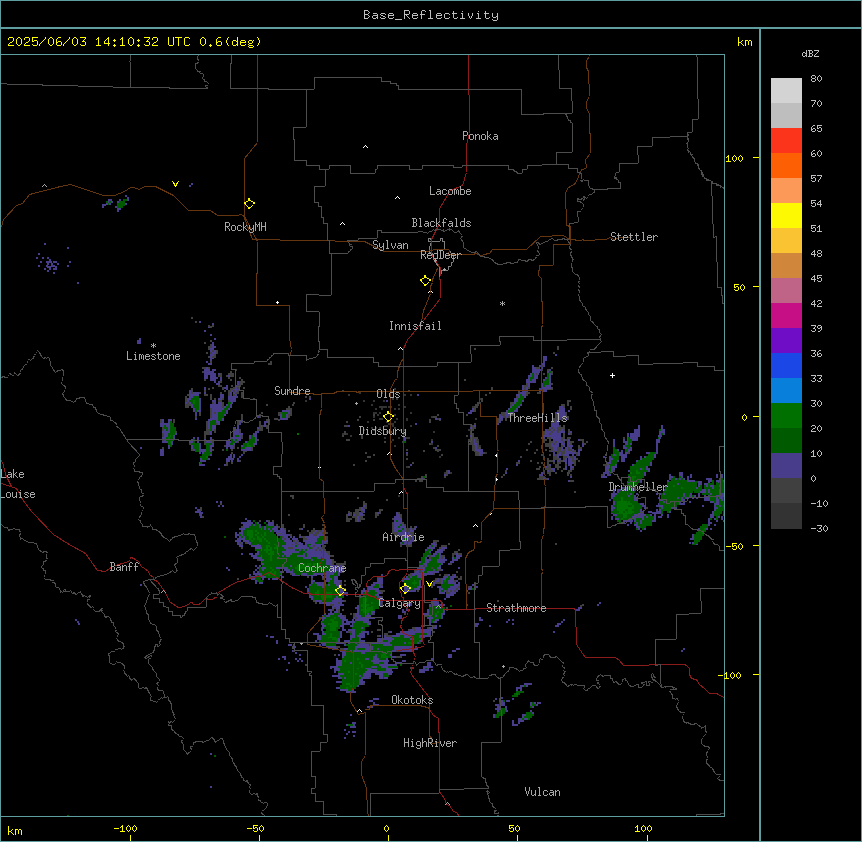Click the large green echo northwest of Cochrane
Screen dimensions: 862x842
[x=266, y=548]
